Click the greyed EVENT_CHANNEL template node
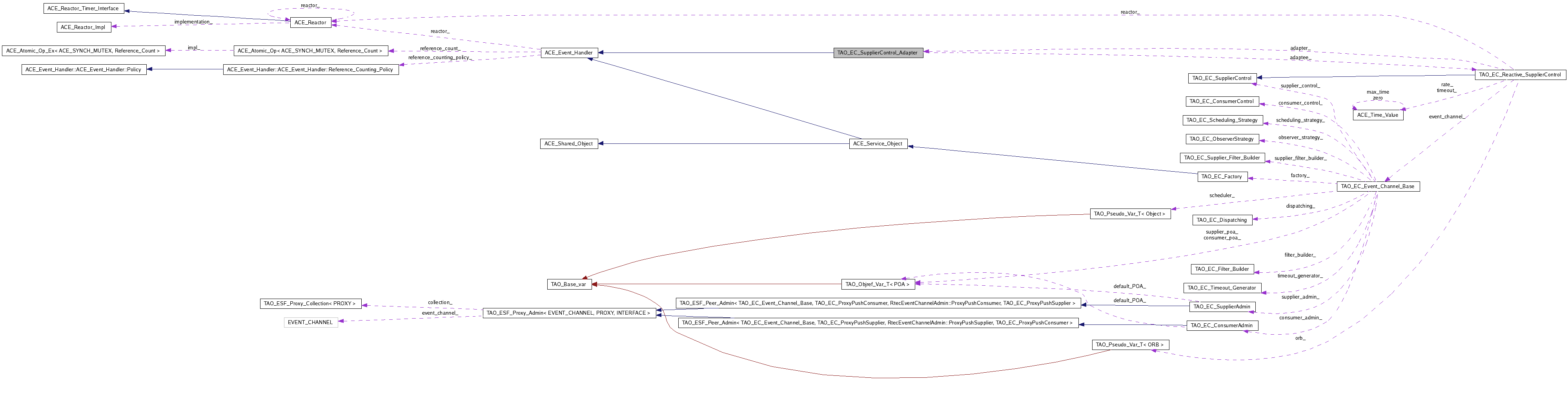The width and height of the screenshot is (1568, 415). (x=310, y=323)
